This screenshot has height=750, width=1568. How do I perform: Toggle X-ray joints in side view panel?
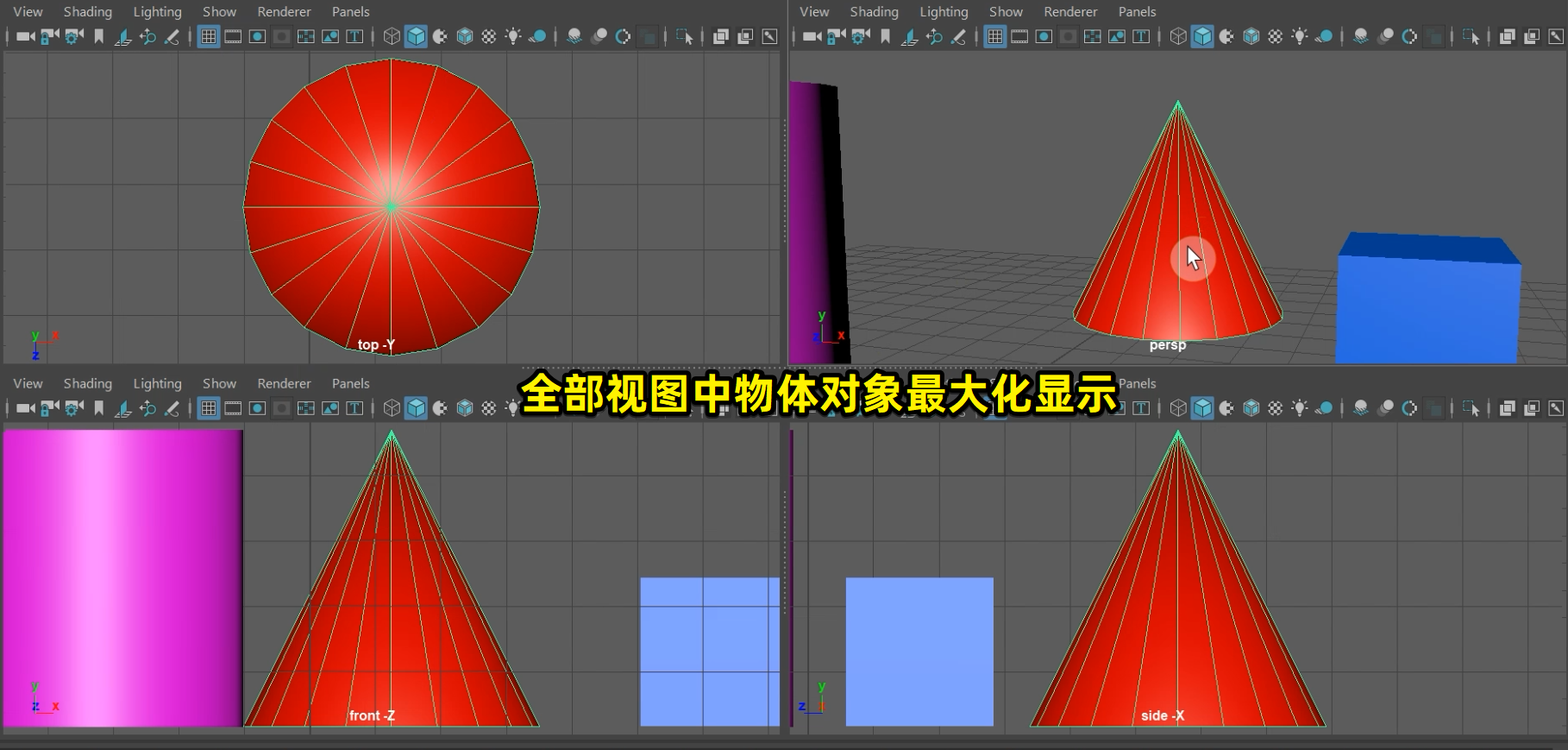point(1556,408)
